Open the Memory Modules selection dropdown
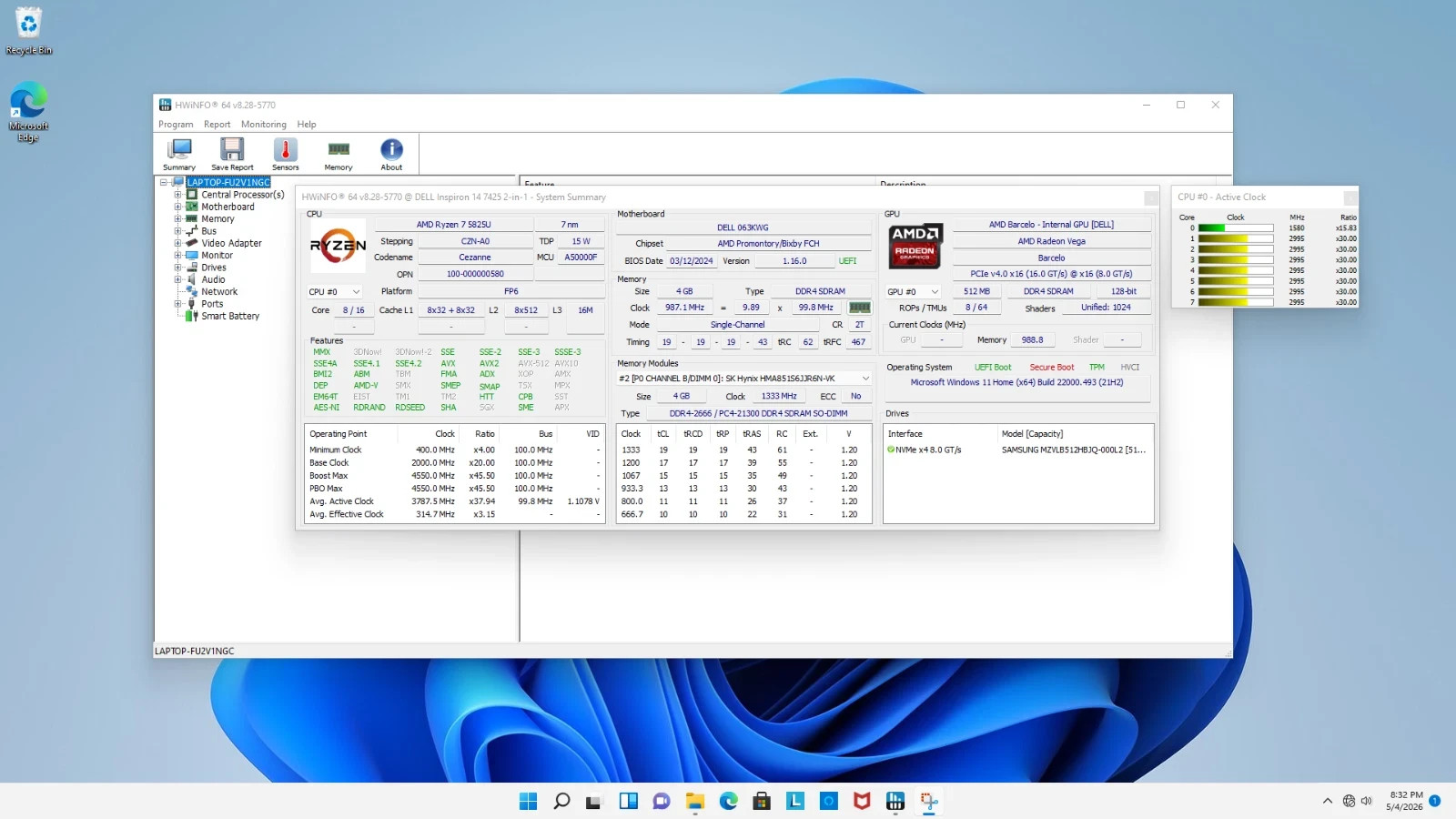Image resolution: width=1456 pixels, height=819 pixels. (744, 379)
